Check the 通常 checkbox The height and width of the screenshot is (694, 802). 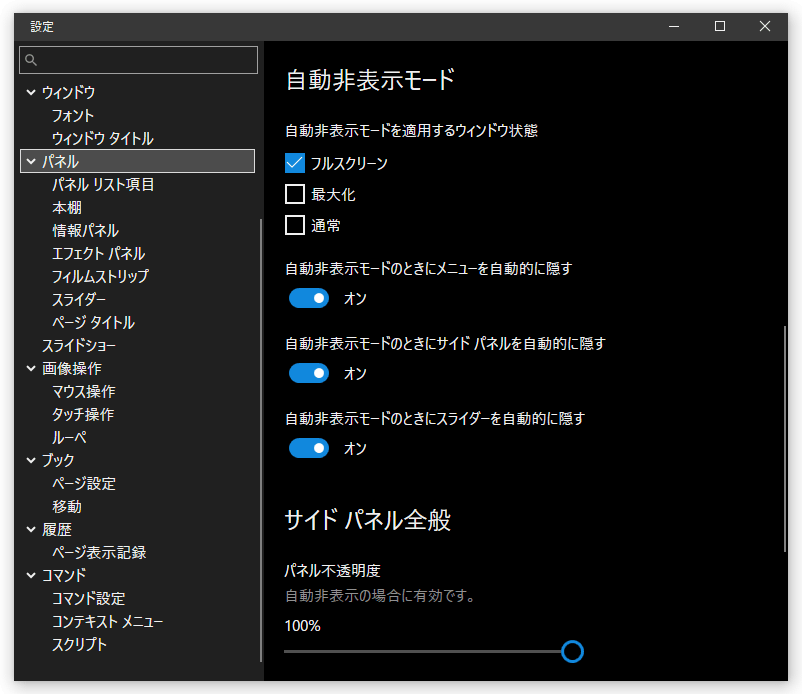point(295,225)
